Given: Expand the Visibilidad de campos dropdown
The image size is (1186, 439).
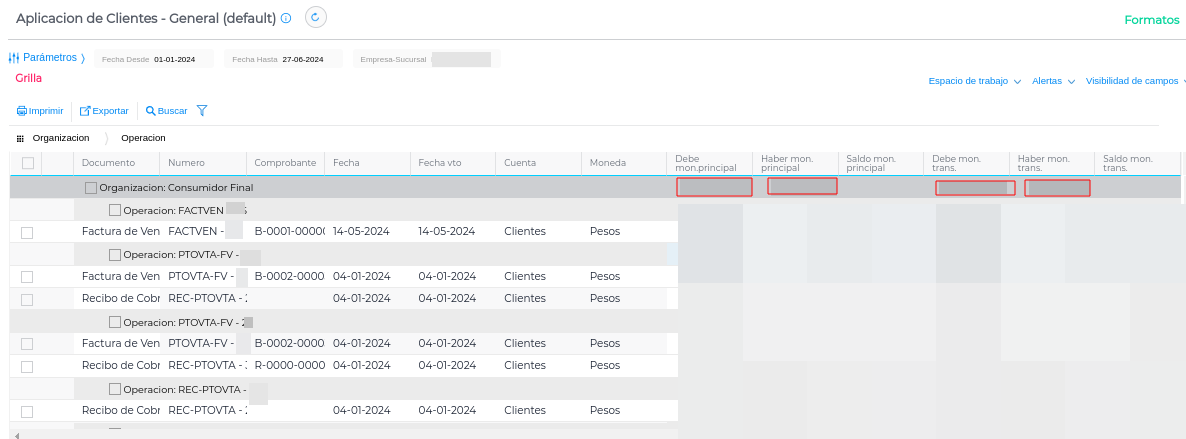Looking at the screenshot, I should click(1135, 81).
